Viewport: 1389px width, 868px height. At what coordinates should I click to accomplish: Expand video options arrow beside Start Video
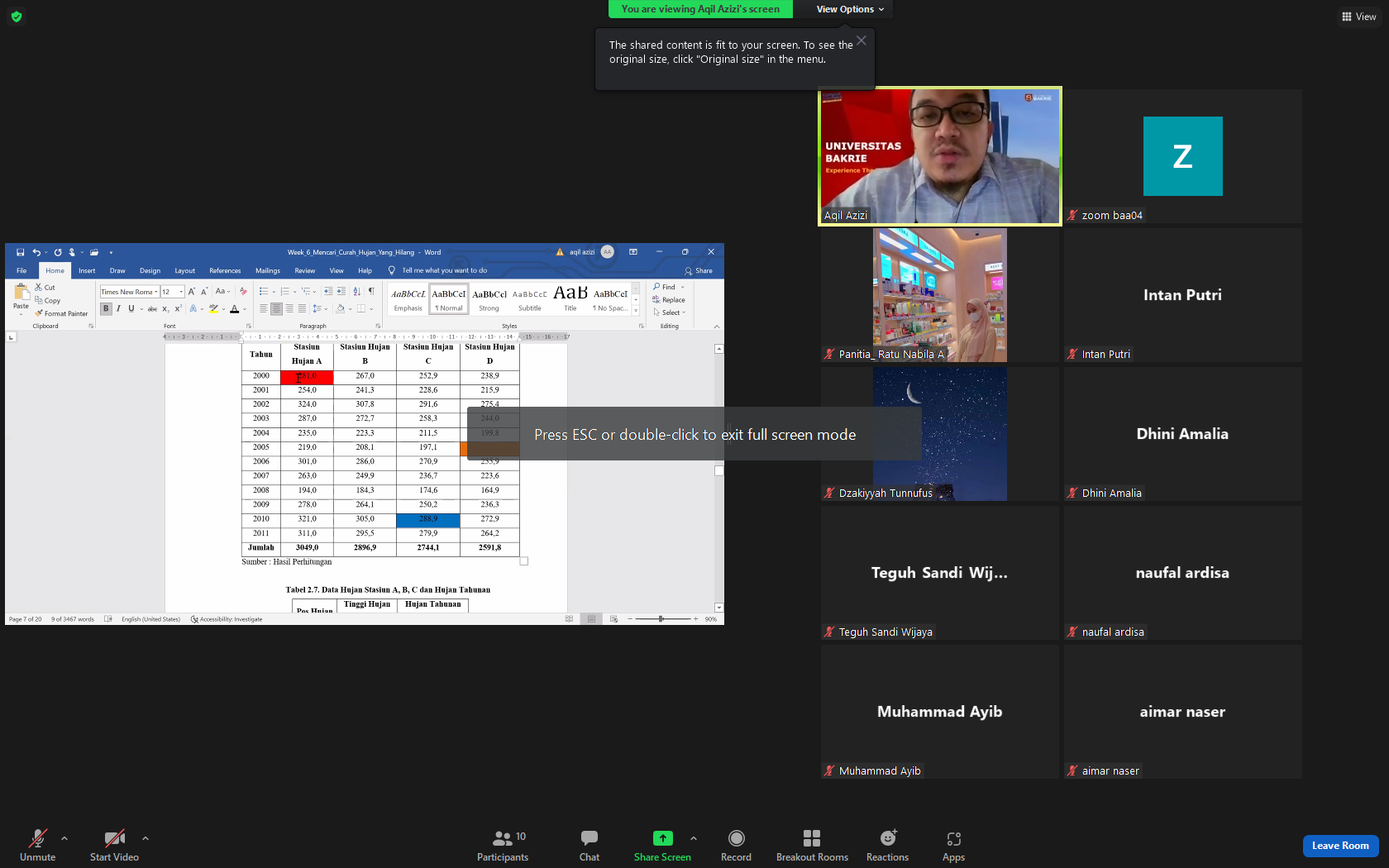pyautogui.click(x=146, y=838)
